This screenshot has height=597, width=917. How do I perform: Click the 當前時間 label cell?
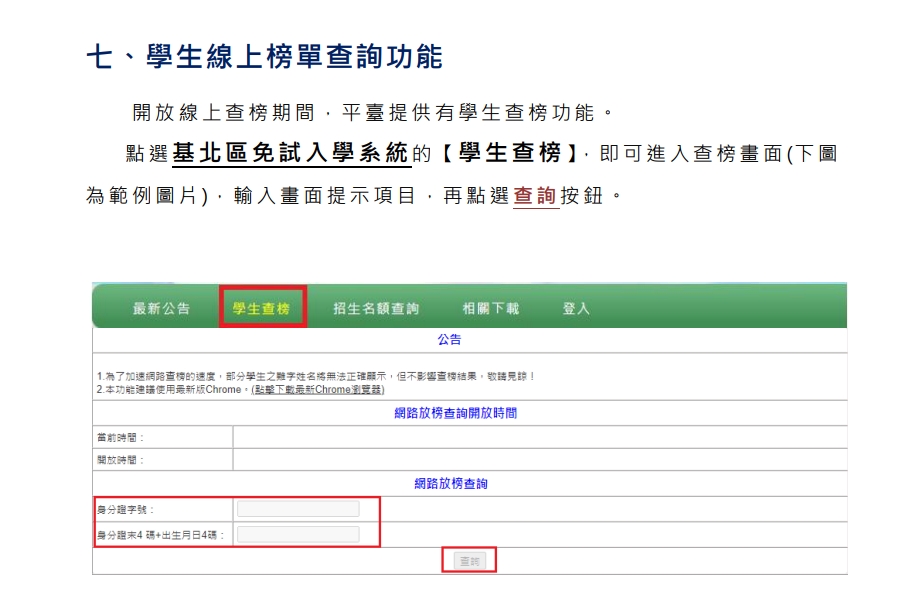[x=163, y=437]
